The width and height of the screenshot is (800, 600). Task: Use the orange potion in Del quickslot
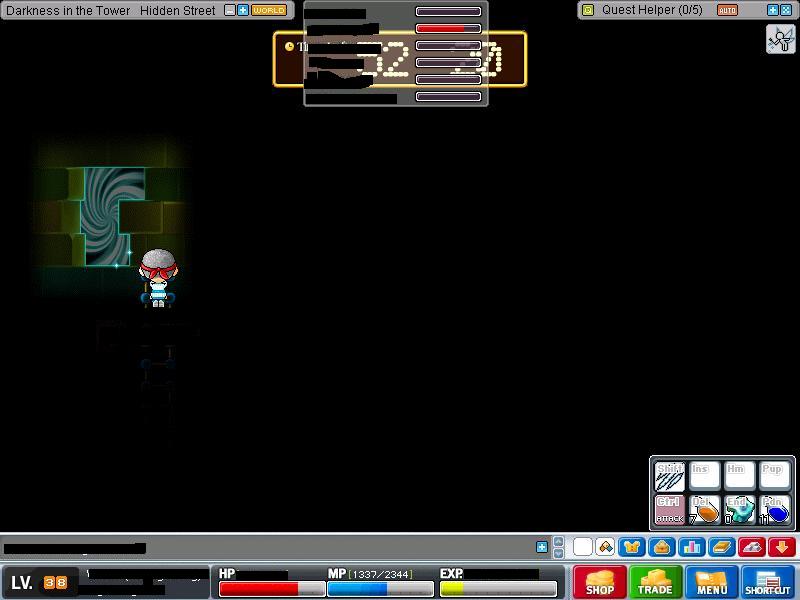point(705,510)
